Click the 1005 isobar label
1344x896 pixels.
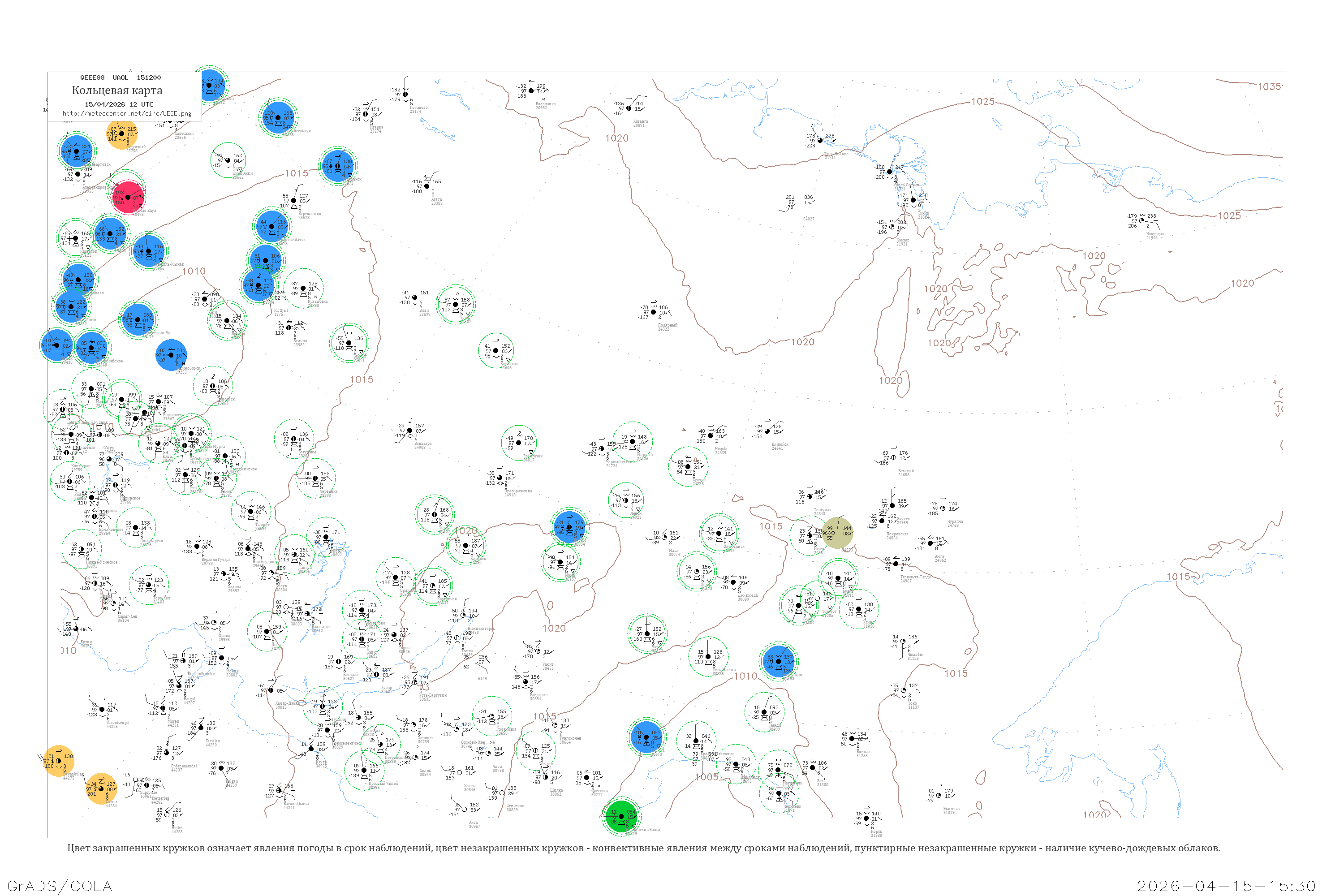(707, 777)
